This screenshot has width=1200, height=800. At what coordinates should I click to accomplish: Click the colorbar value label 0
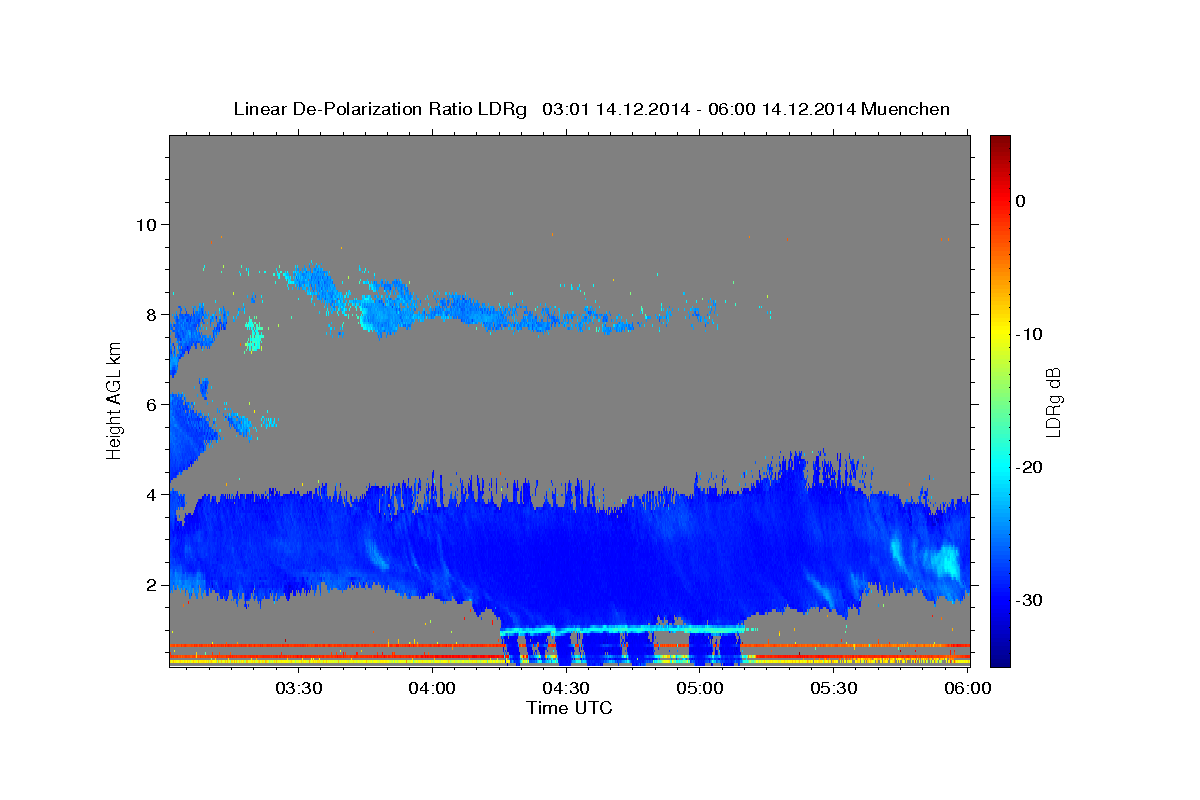click(x=1021, y=201)
